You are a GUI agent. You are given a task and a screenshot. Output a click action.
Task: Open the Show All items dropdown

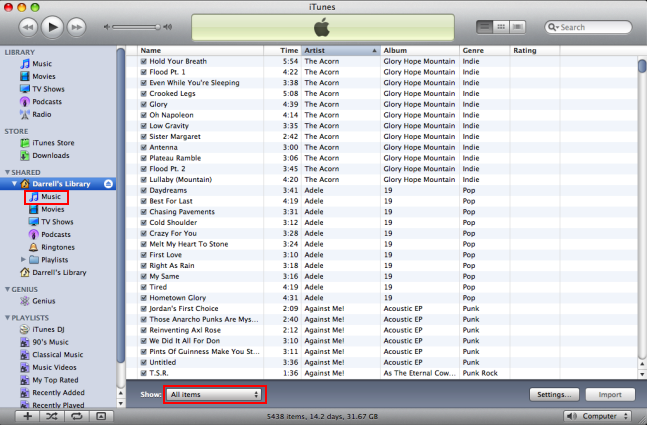[214, 394]
